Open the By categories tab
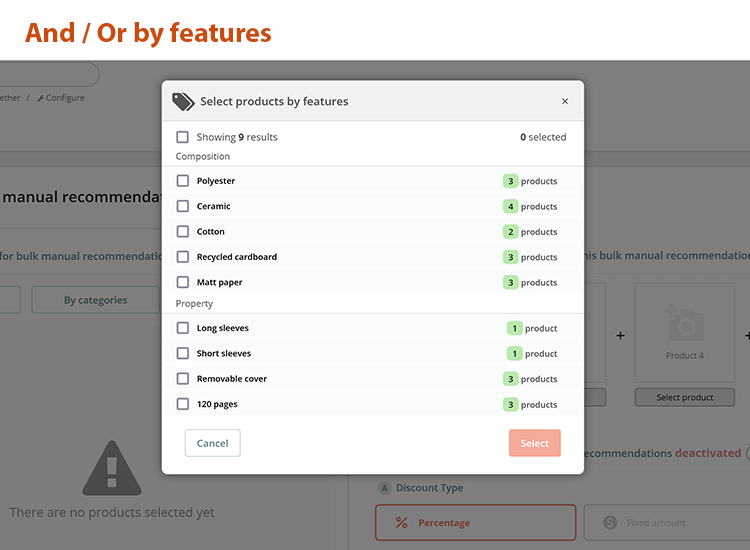This screenshot has height=550, width=750. pyautogui.click(x=95, y=300)
